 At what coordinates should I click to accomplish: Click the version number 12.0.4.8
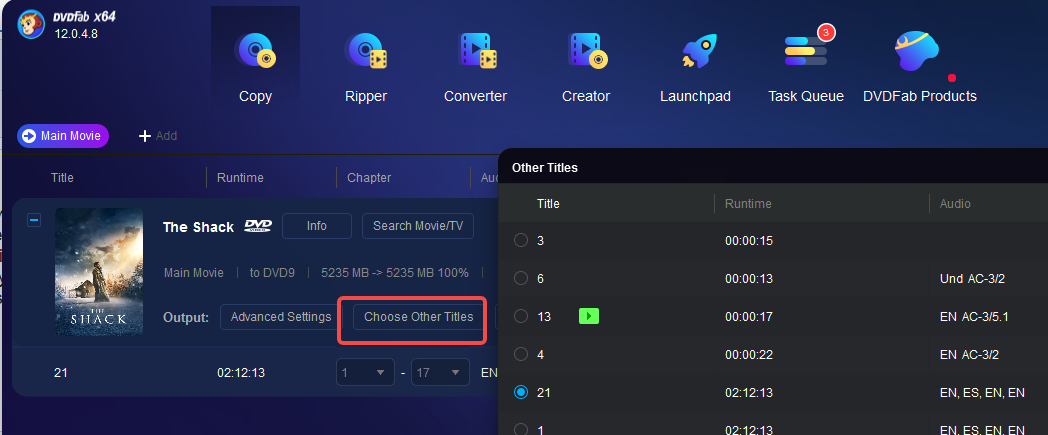coord(76,33)
